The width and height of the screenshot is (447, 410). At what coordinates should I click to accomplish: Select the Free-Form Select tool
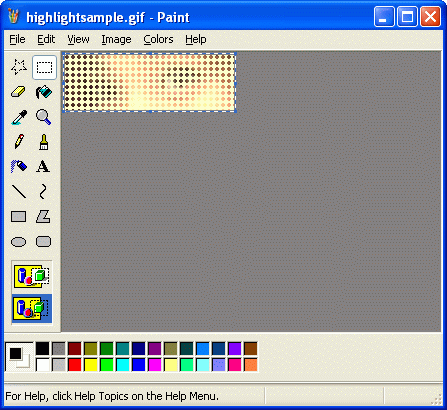point(19,67)
